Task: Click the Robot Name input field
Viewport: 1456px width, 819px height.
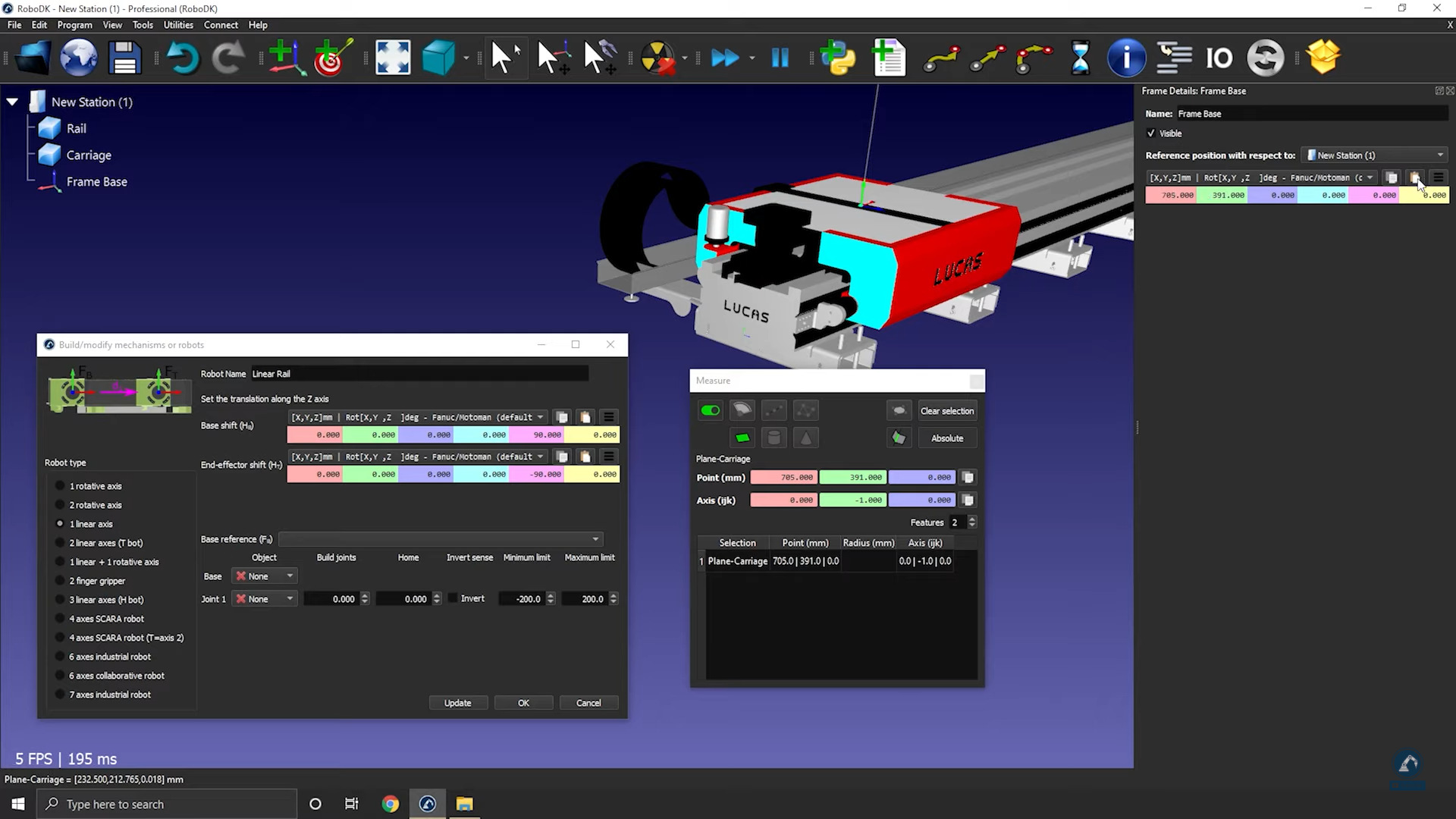Action: (x=419, y=374)
